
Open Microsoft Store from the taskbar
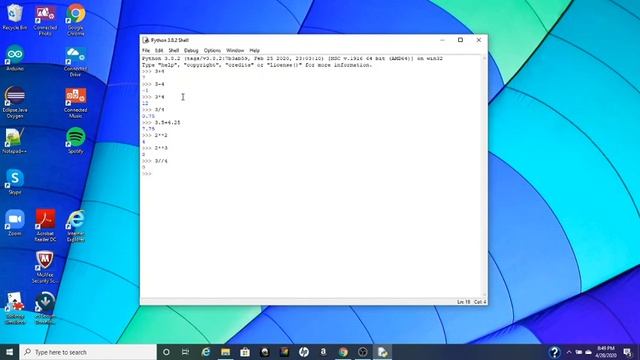[245, 352]
